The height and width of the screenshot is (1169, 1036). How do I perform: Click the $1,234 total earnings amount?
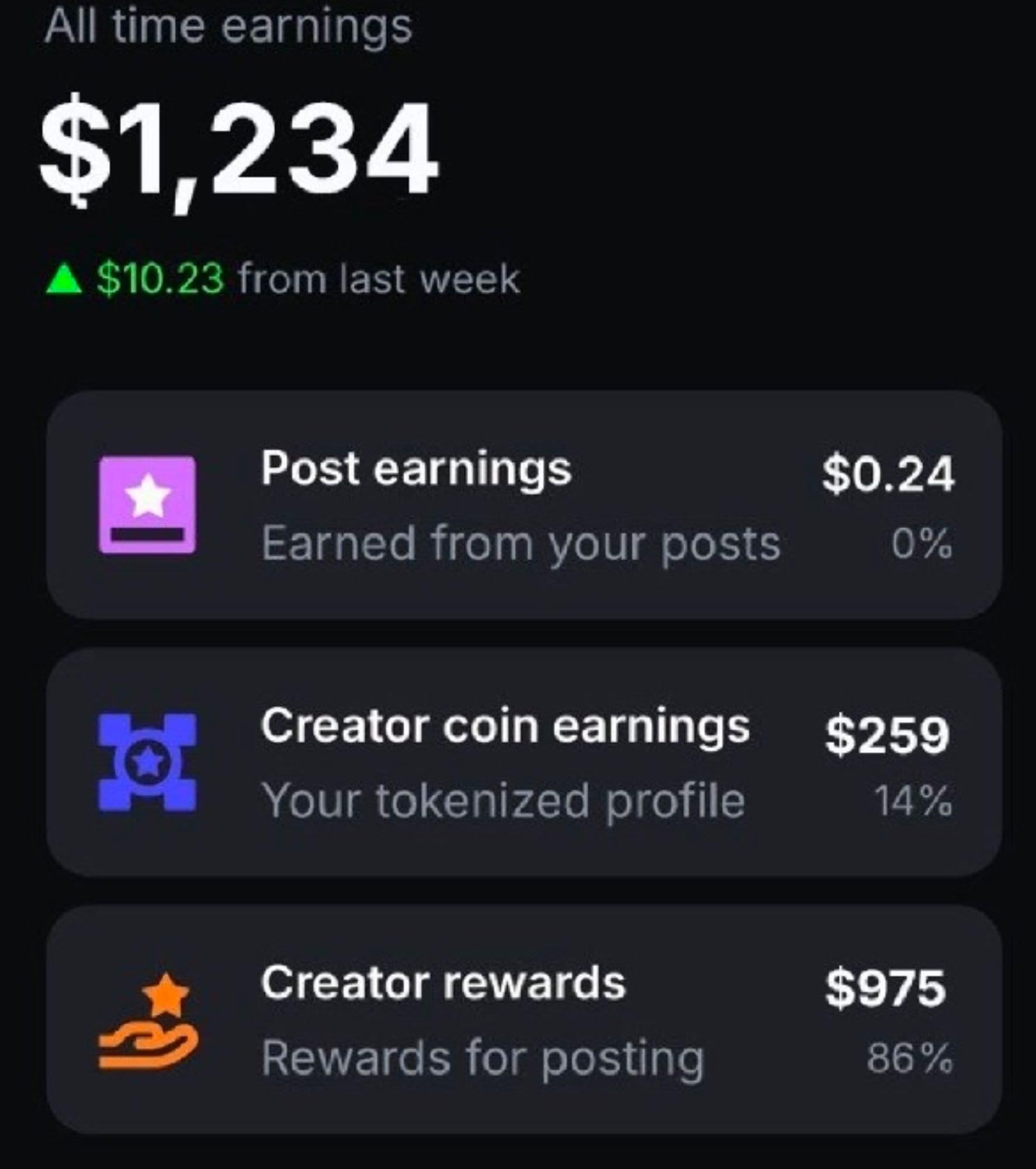coord(238,151)
